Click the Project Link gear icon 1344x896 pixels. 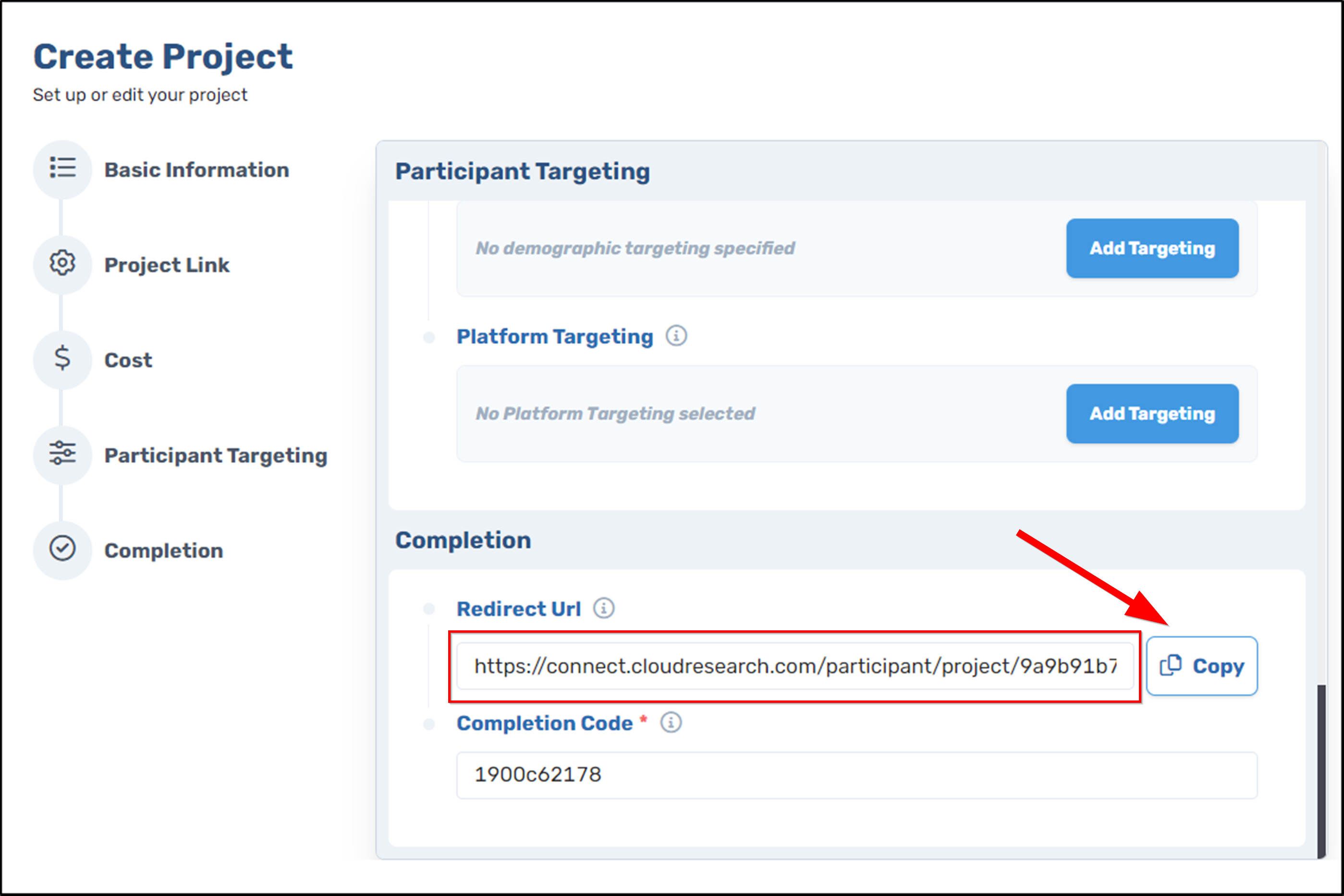pos(62,263)
